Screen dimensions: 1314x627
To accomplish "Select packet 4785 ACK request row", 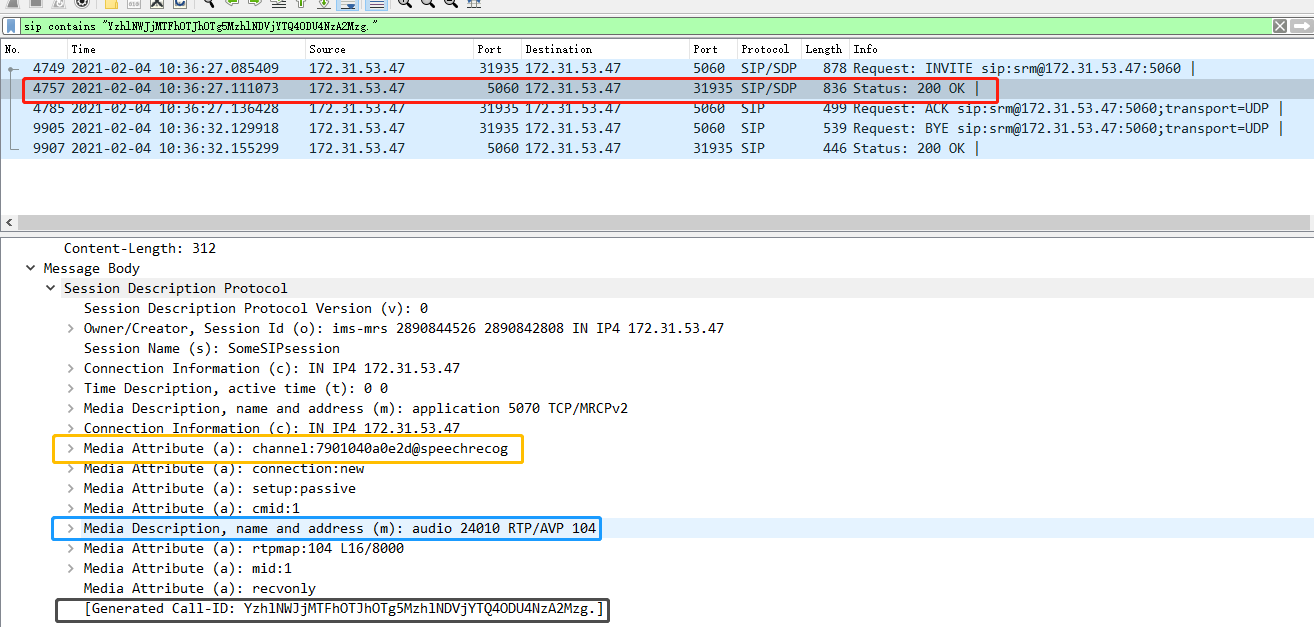I will (x=656, y=108).
